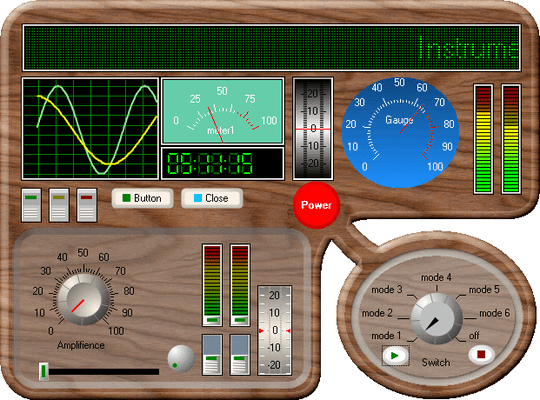The height and width of the screenshot is (400, 540).
Task: Click the horizontal slider green handle
Action: [x=43, y=371]
